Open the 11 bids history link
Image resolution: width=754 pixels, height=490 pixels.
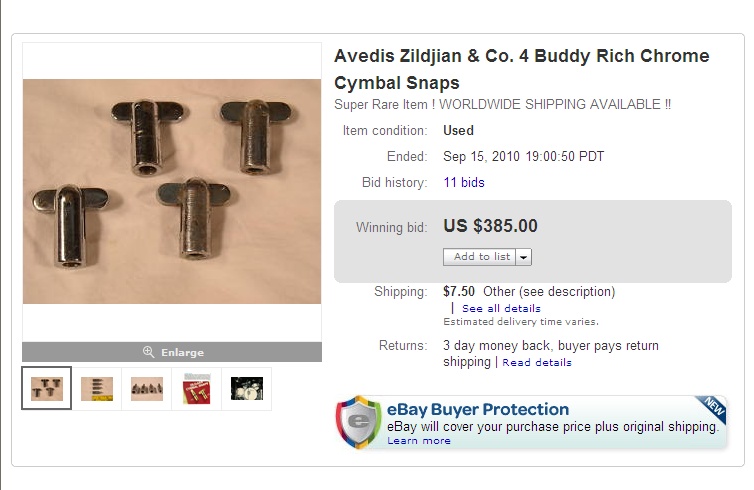pyautogui.click(x=464, y=183)
